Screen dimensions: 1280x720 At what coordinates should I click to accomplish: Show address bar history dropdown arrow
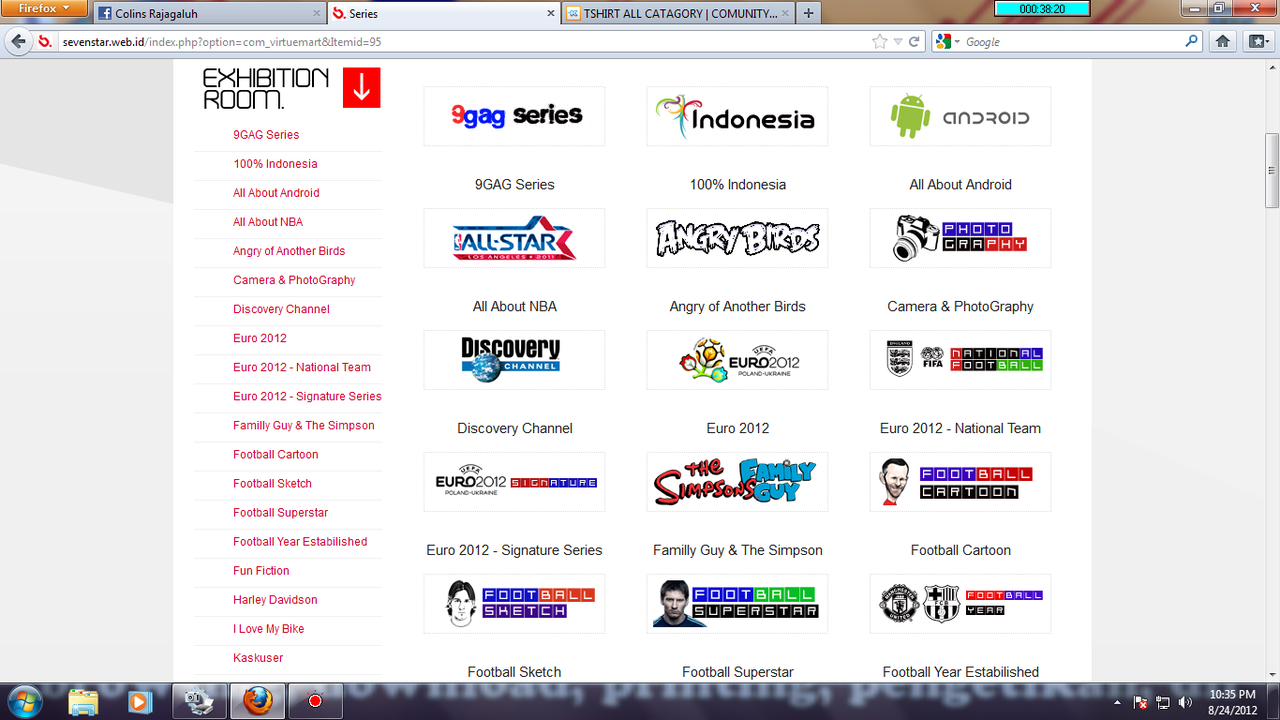click(898, 42)
